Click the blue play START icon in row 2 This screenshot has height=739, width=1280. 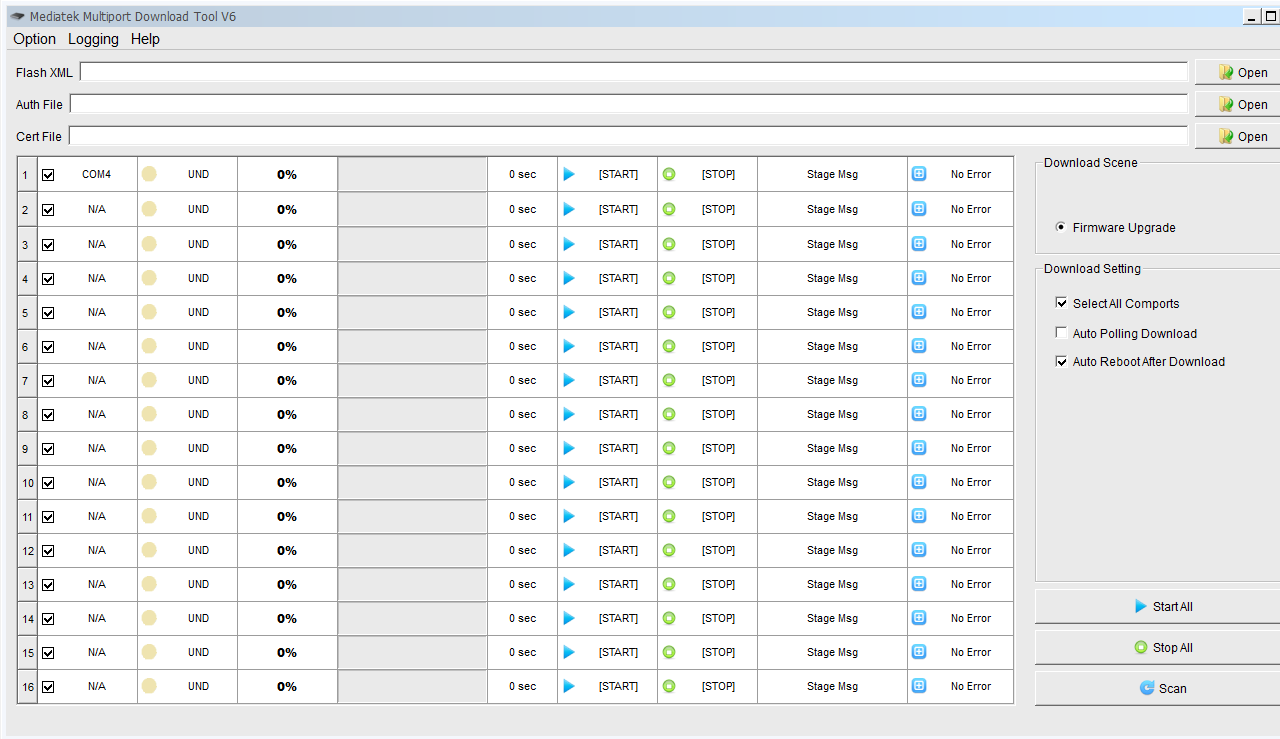569,209
